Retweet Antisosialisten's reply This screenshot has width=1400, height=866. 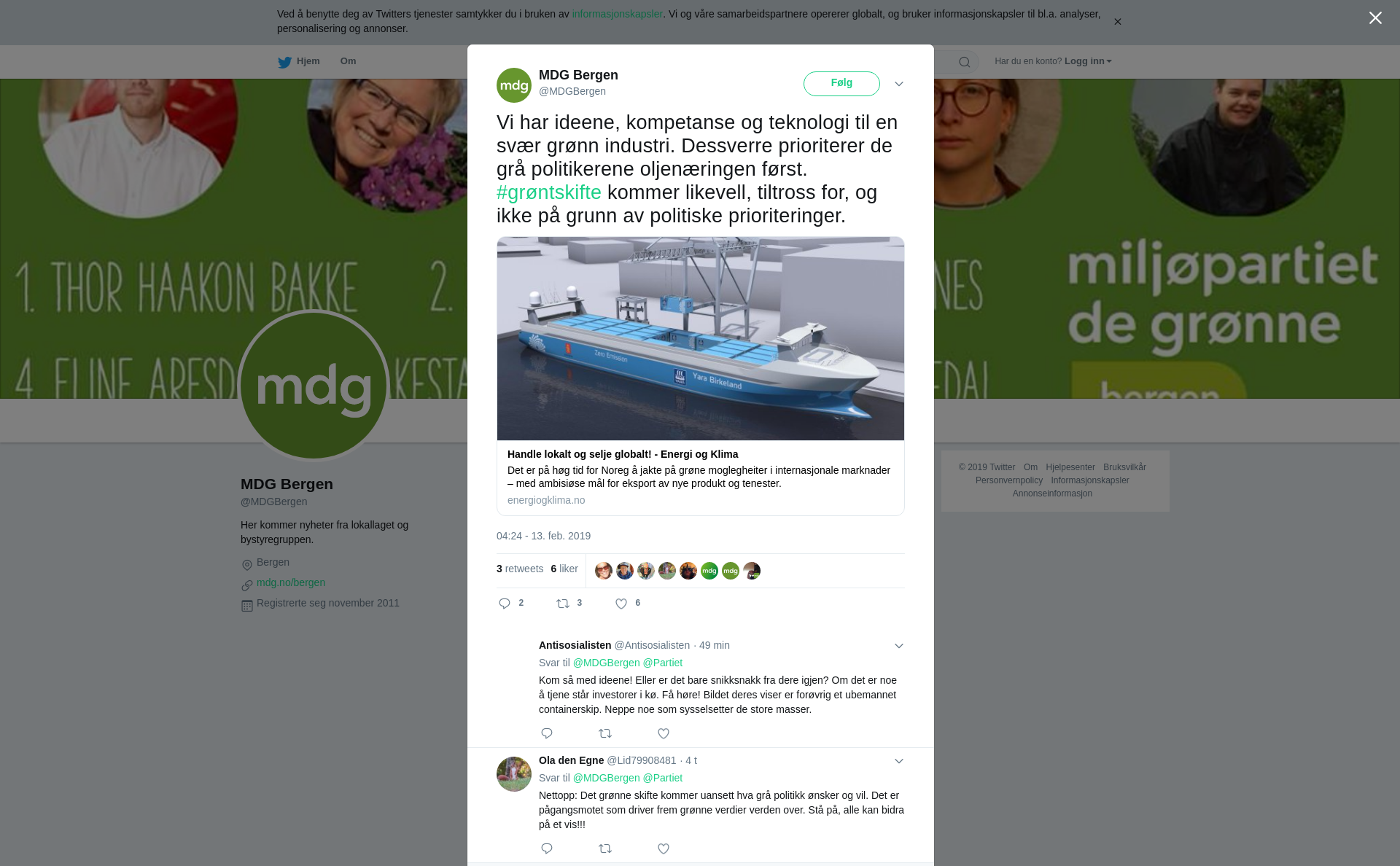605,733
